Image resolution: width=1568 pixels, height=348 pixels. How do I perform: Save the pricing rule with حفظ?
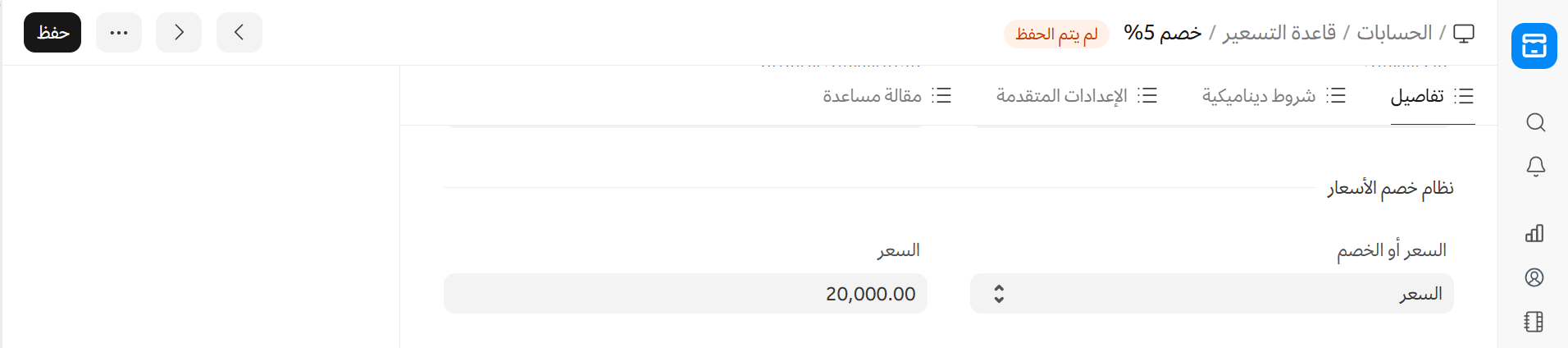tap(52, 33)
